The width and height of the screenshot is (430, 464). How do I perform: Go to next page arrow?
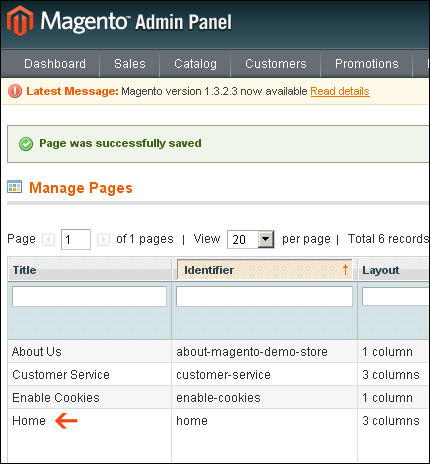tap(103, 239)
